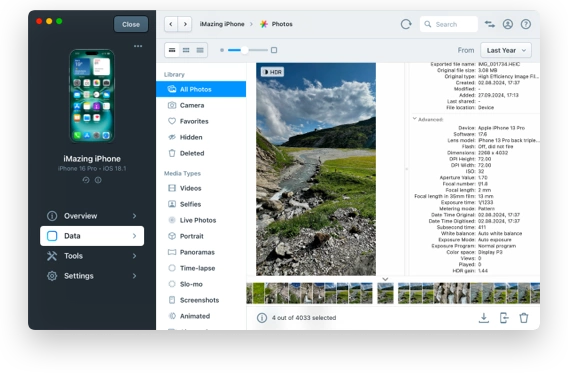The image size is (568, 376).
Task: Expand the Tools chevron arrow
Action: 134,256
